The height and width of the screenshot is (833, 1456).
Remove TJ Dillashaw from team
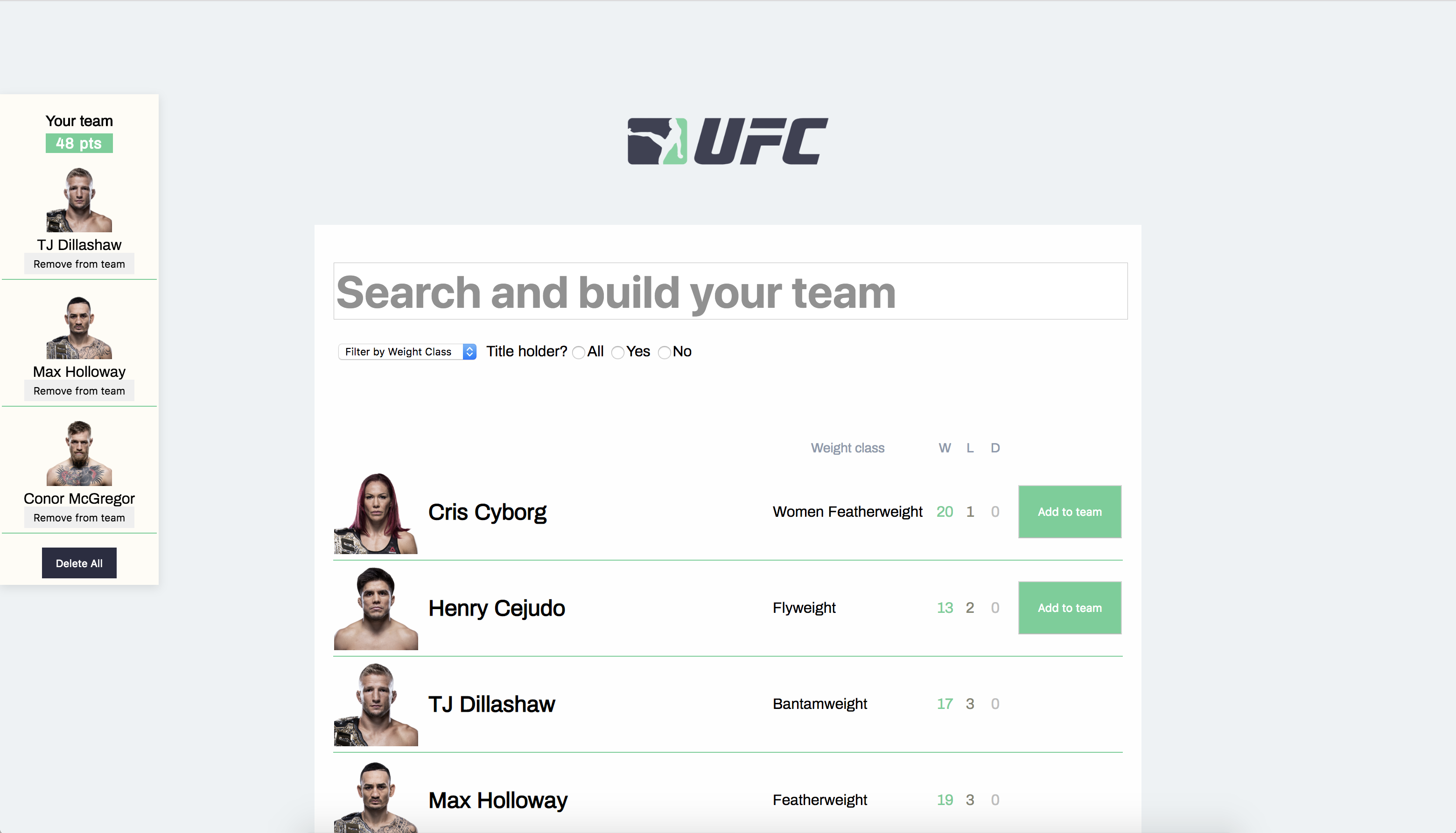pyautogui.click(x=79, y=263)
